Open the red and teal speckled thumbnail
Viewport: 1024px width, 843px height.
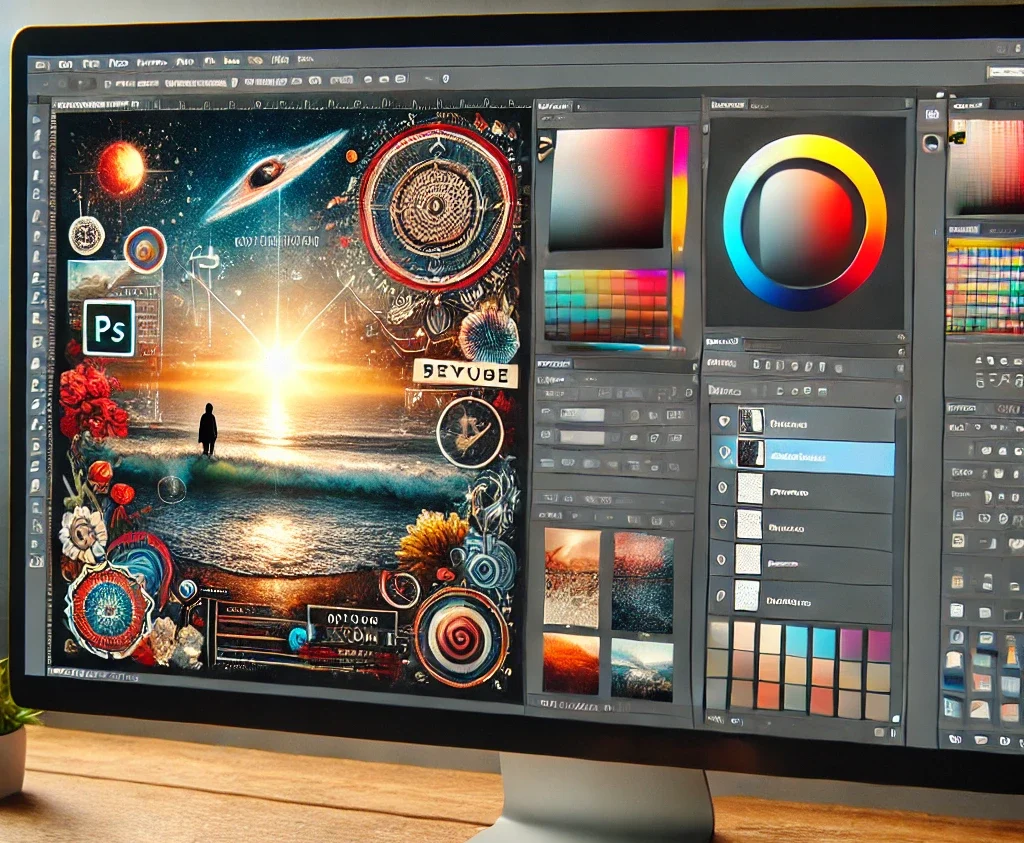[x=641, y=582]
